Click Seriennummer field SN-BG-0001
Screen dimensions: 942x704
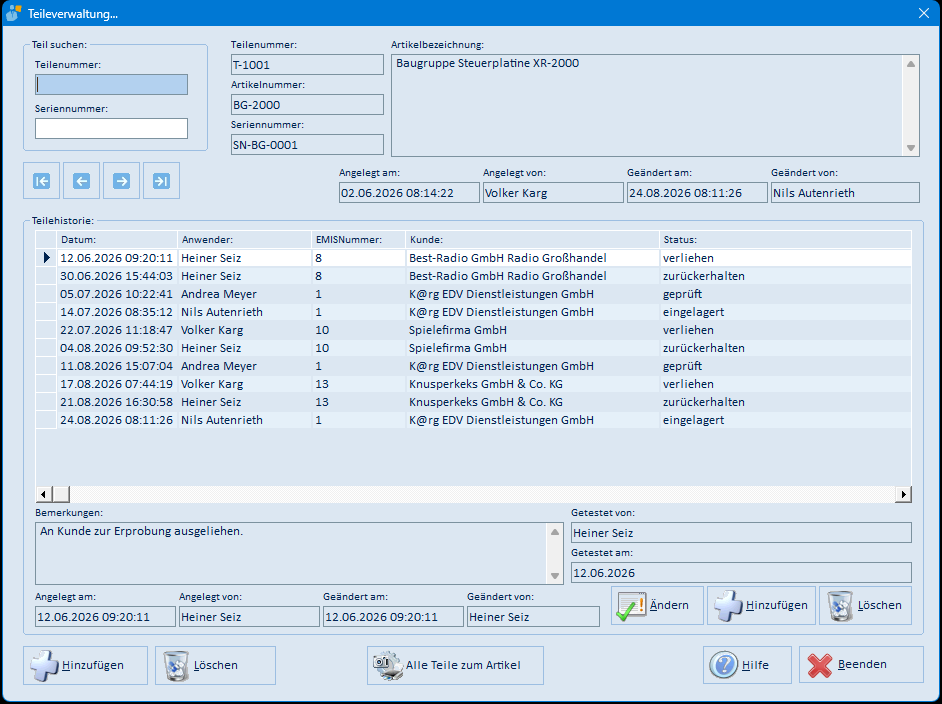[x=307, y=145]
